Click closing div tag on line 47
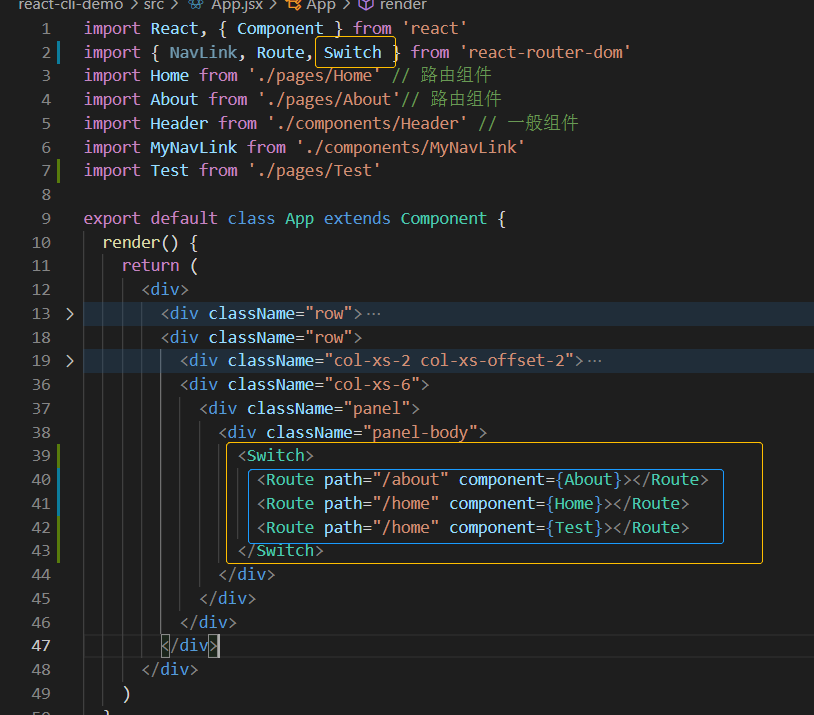Viewport: 814px width, 715px height. pyautogui.click(x=189, y=646)
